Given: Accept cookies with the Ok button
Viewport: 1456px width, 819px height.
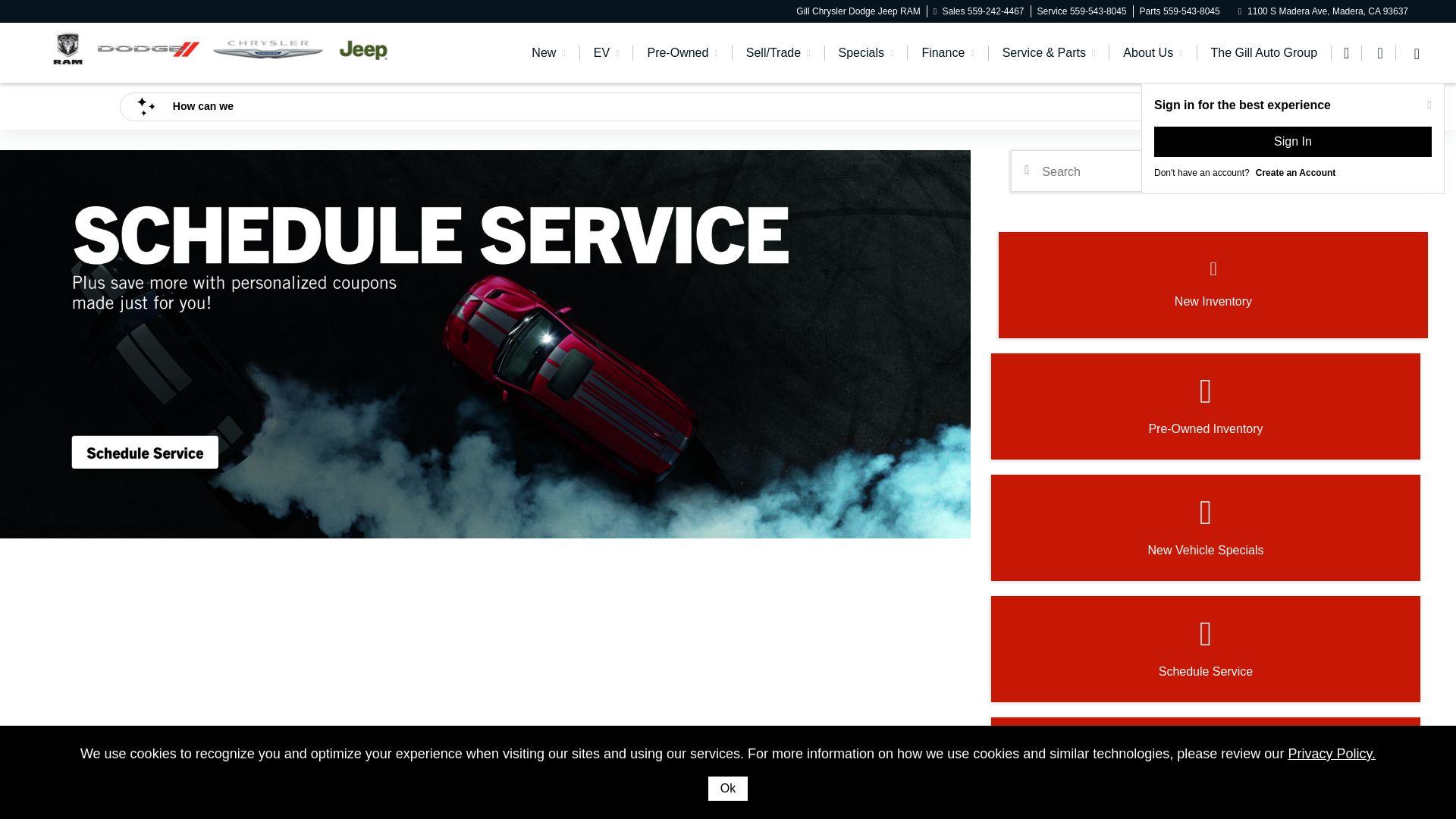Looking at the screenshot, I should 727,789.
